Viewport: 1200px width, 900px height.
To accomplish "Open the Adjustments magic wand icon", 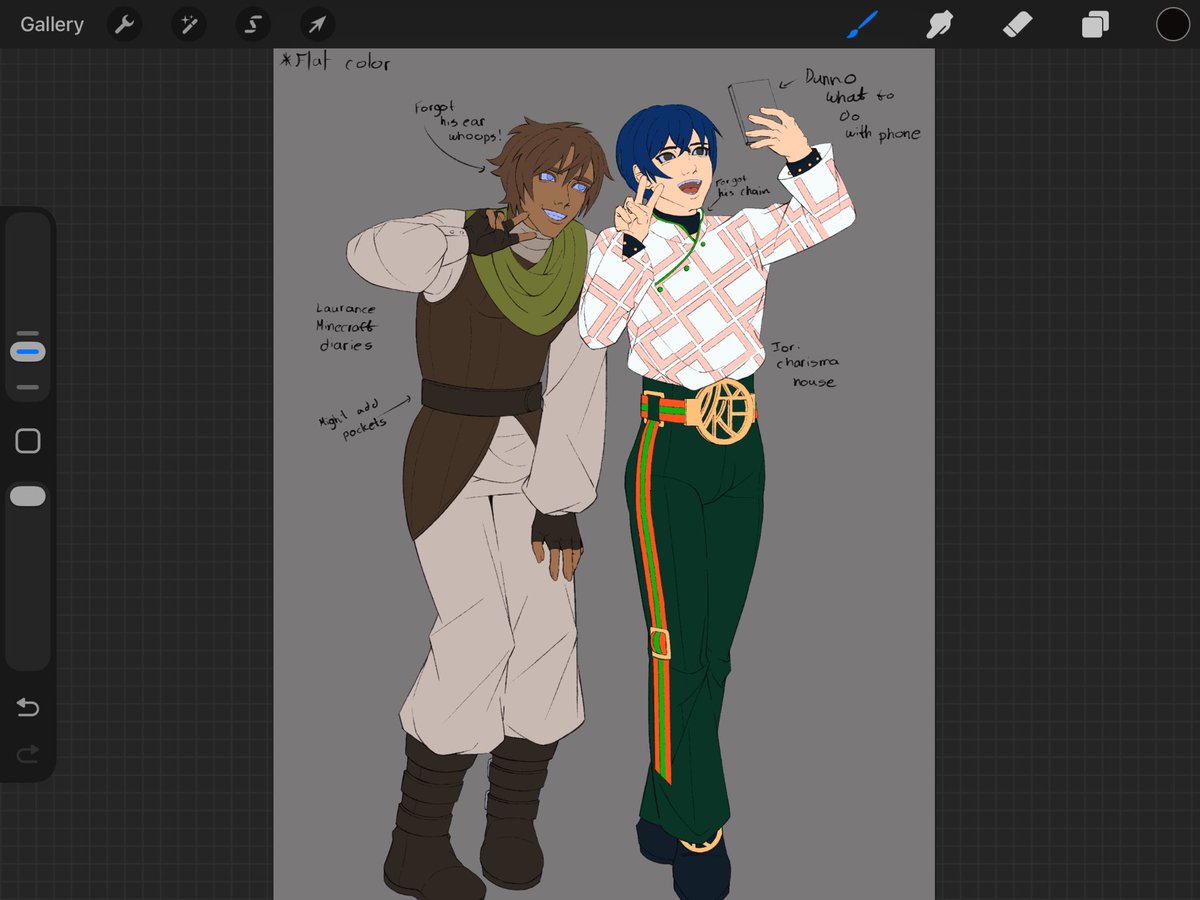I will click(x=189, y=24).
